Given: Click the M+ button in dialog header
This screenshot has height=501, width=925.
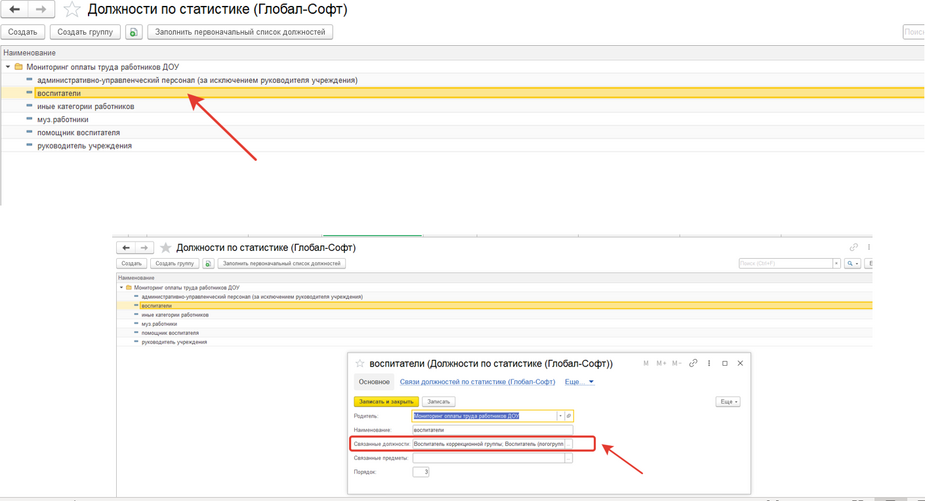Looking at the screenshot, I should 661,363.
